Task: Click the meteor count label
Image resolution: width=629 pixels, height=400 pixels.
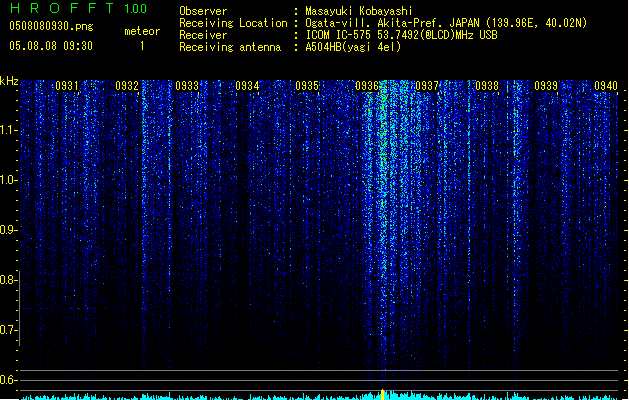Action: tap(142, 31)
